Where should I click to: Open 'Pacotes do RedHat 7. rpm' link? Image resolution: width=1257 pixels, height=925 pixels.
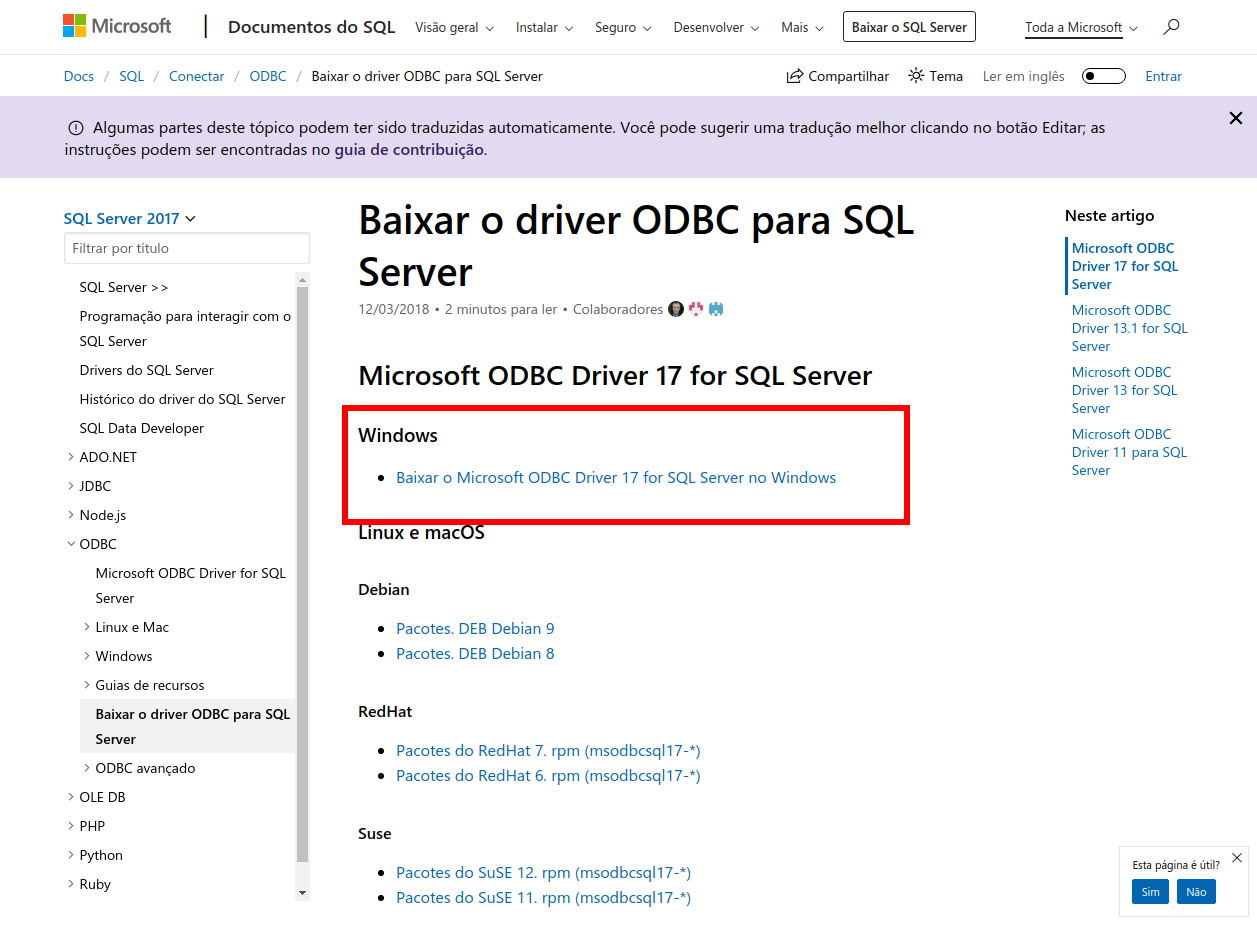548,751
